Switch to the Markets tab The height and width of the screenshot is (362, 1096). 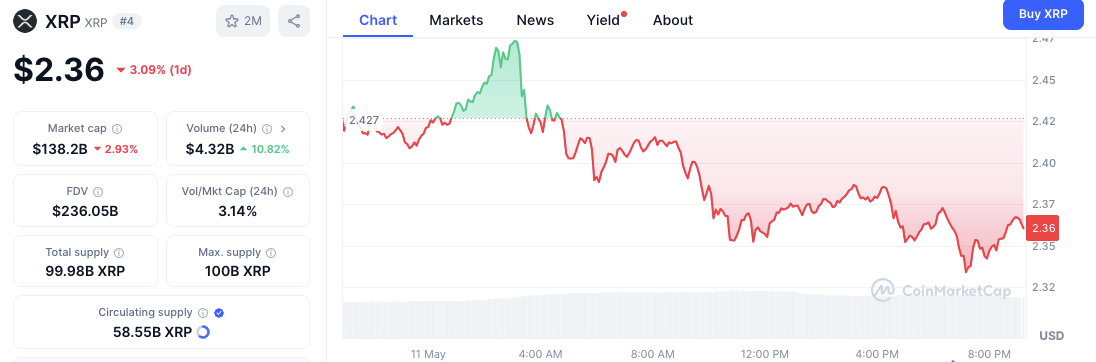click(456, 20)
